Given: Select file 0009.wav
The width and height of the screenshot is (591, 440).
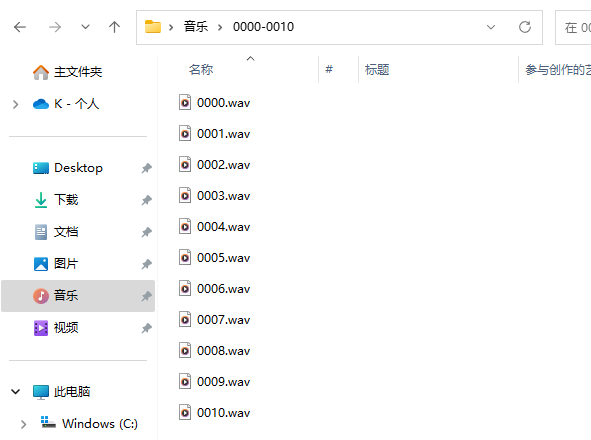Looking at the screenshot, I should click(x=224, y=382).
